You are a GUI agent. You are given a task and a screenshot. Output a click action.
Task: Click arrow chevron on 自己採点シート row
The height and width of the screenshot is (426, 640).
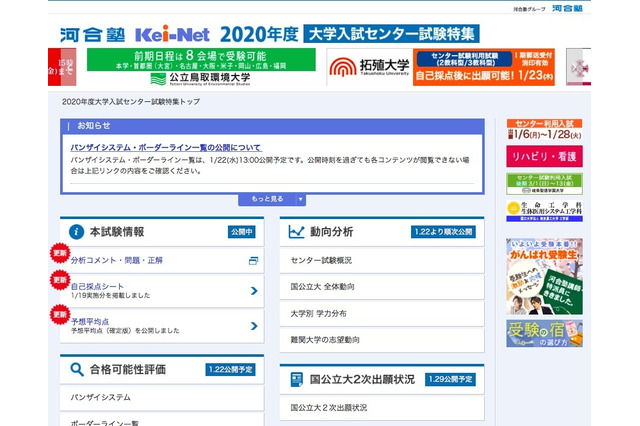(x=254, y=291)
